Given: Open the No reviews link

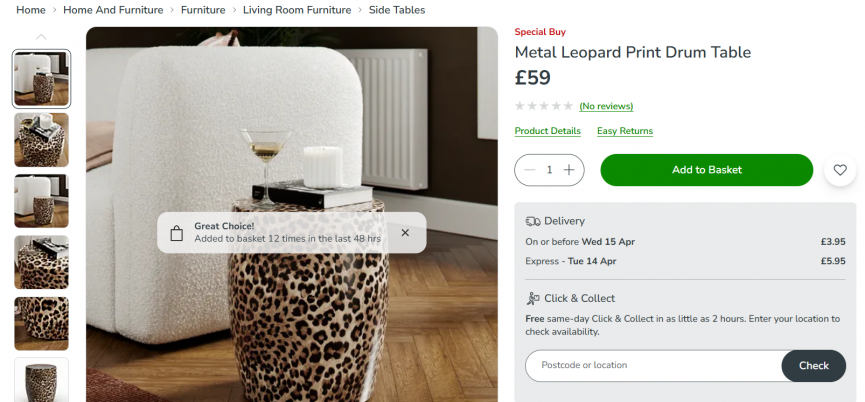Looking at the screenshot, I should tap(606, 106).
